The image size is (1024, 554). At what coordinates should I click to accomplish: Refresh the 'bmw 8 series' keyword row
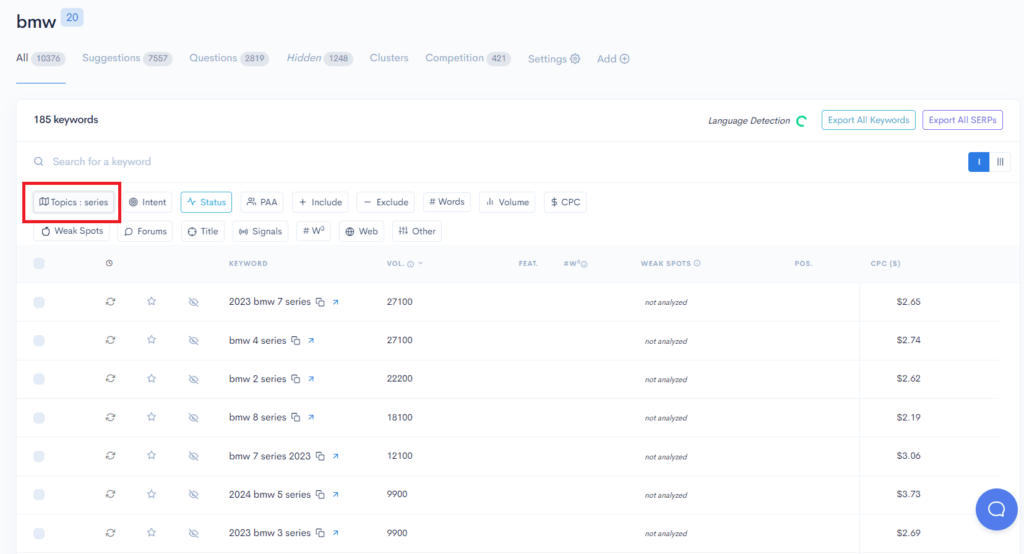point(110,417)
